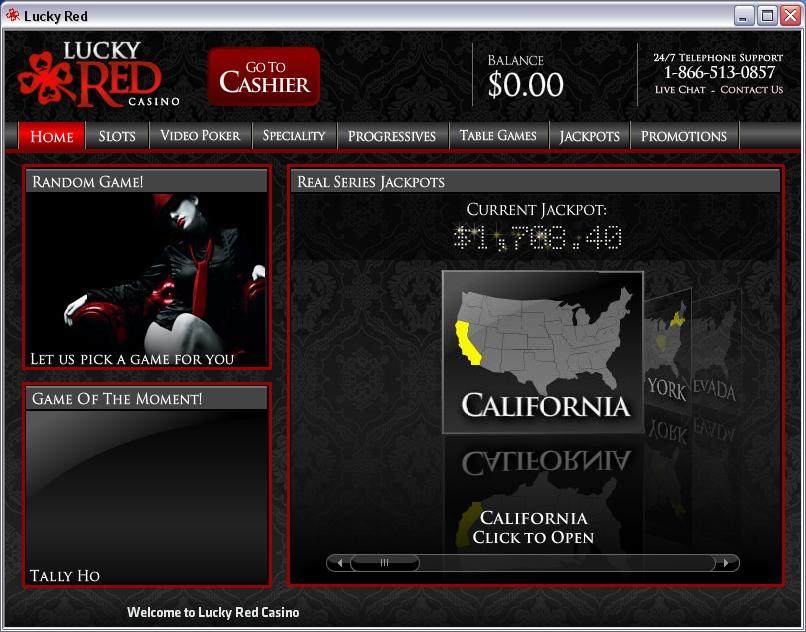The image size is (806, 632).
Task: Open the Go To Cashier button
Action: pos(264,76)
